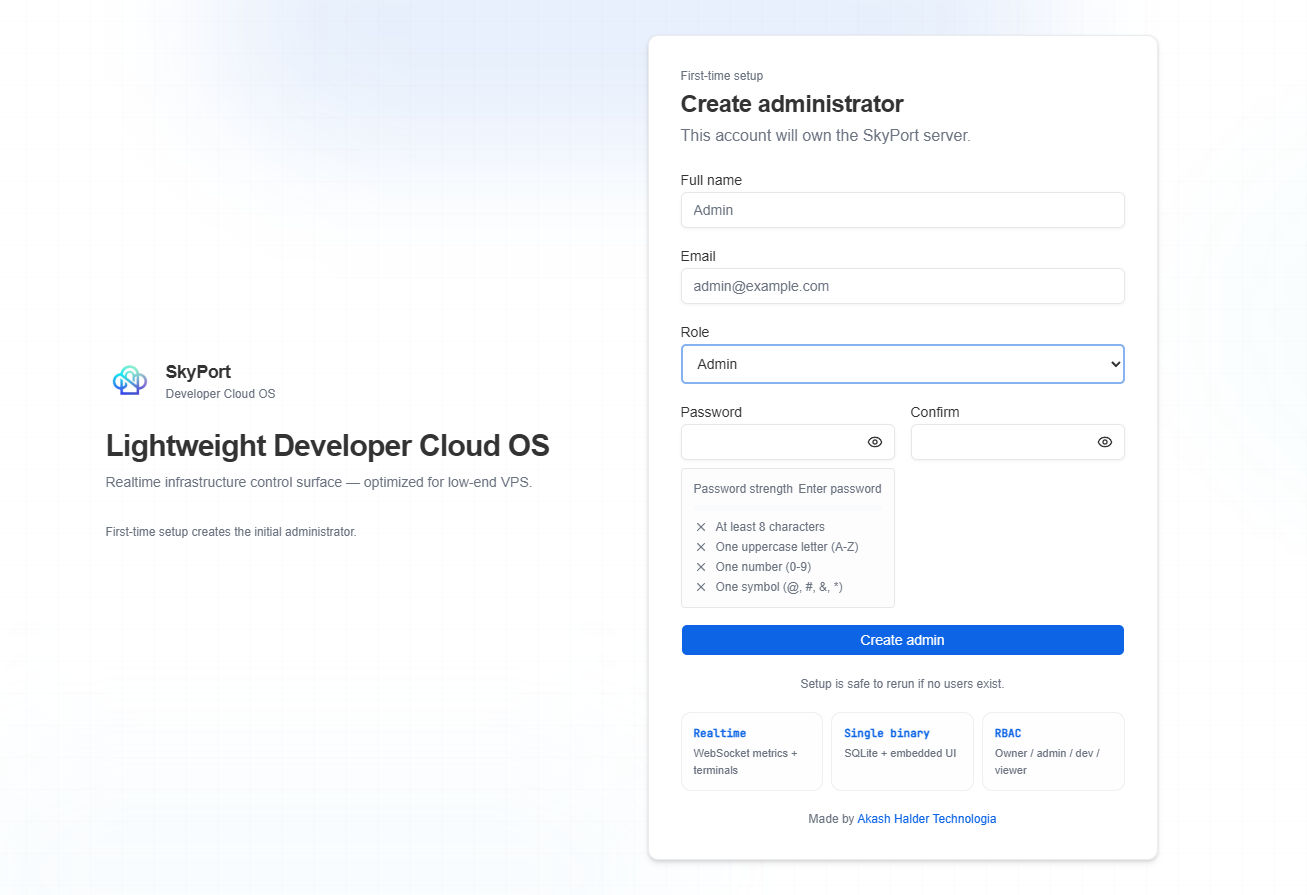Click the 'At least 8 characters' requirement text
The height and width of the screenshot is (895, 1307).
pos(770,527)
